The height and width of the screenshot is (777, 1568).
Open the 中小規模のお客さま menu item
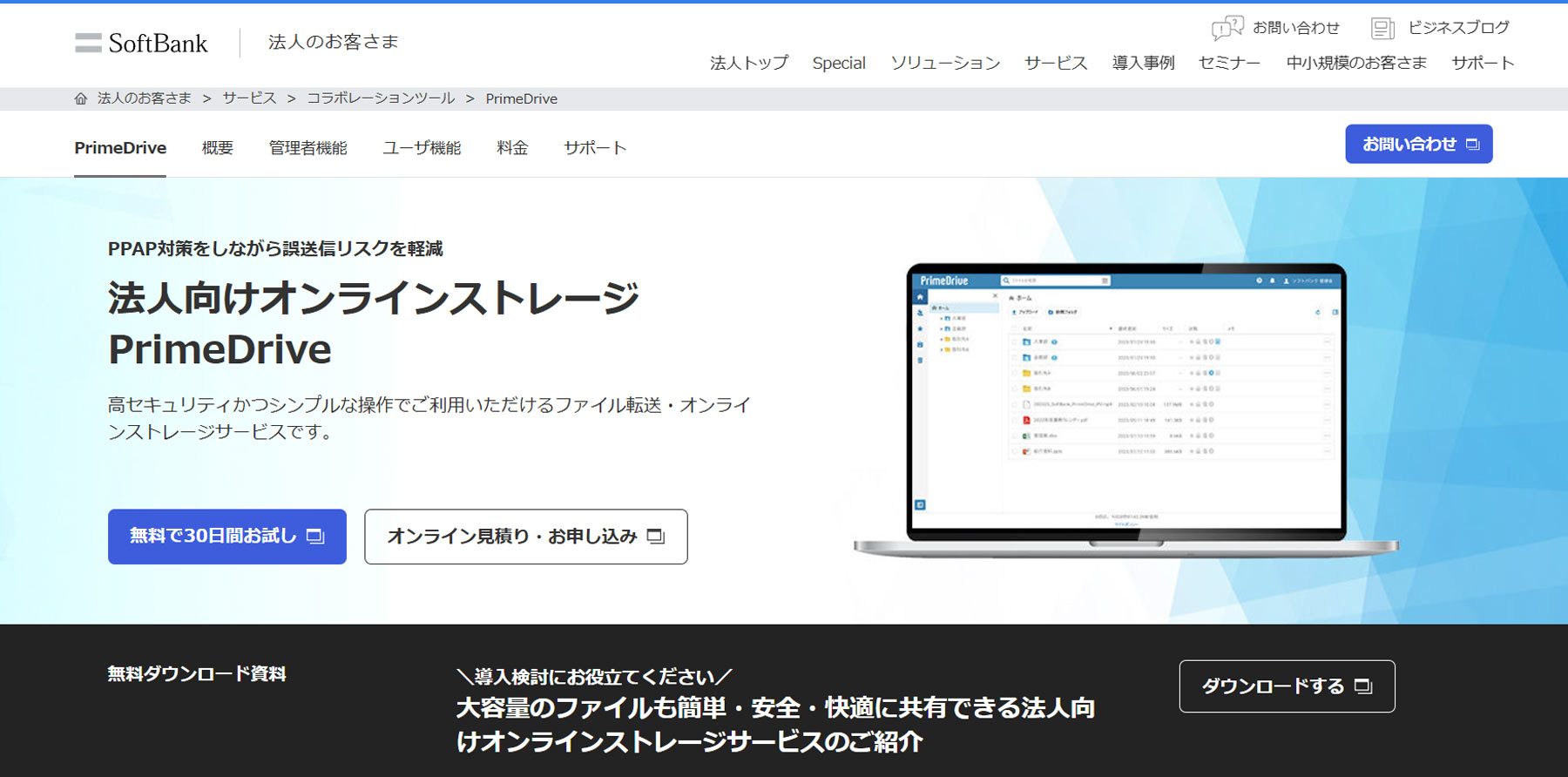click(1356, 63)
